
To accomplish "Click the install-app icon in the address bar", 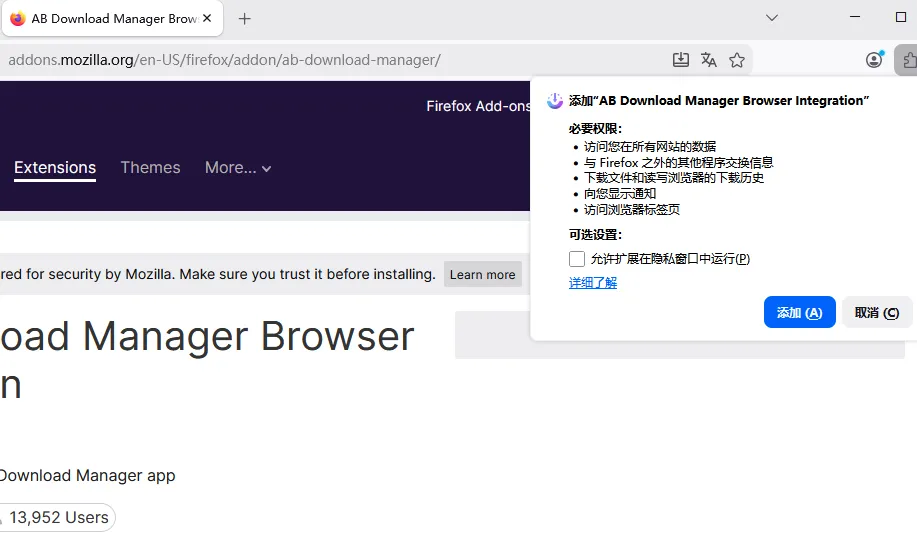I will (681, 60).
